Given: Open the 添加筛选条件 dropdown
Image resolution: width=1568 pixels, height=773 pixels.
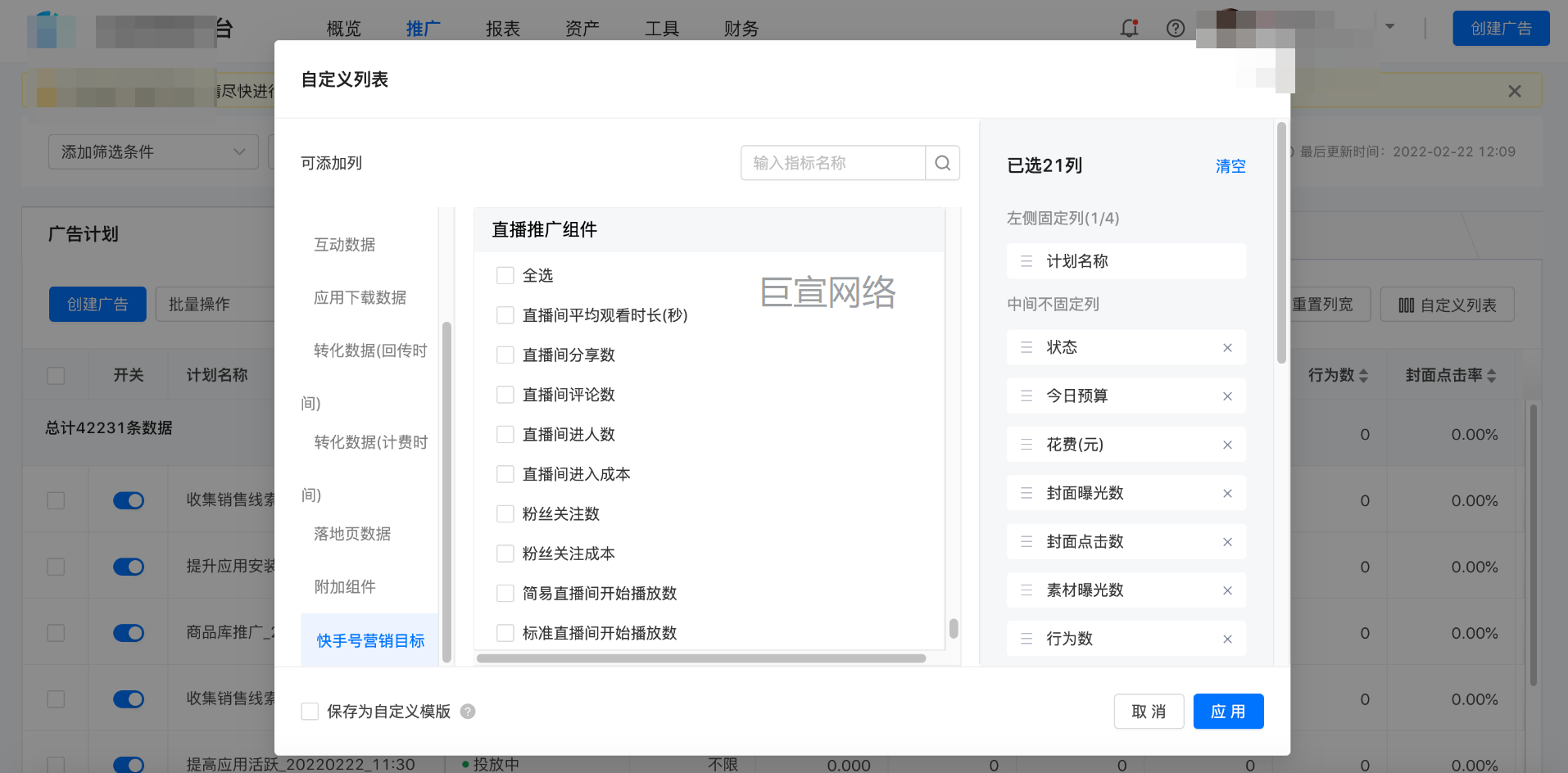Looking at the screenshot, I should point(153,152).
